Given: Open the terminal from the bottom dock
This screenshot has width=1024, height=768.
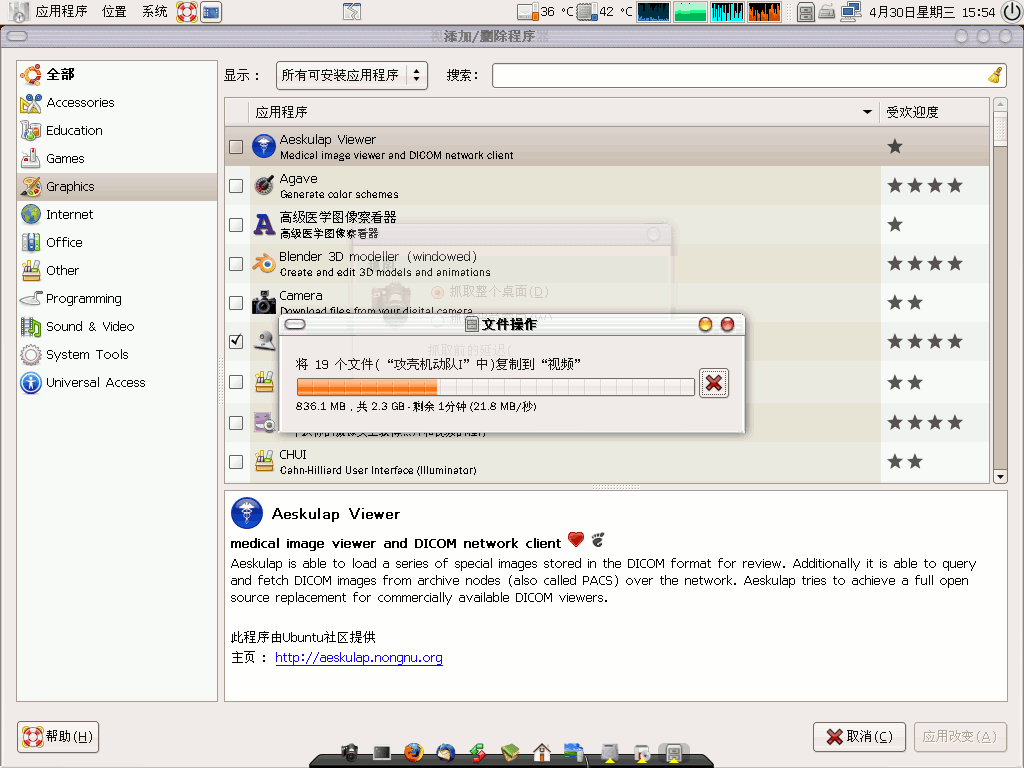Looking at the screenshot, I should [x=382, y=753].
